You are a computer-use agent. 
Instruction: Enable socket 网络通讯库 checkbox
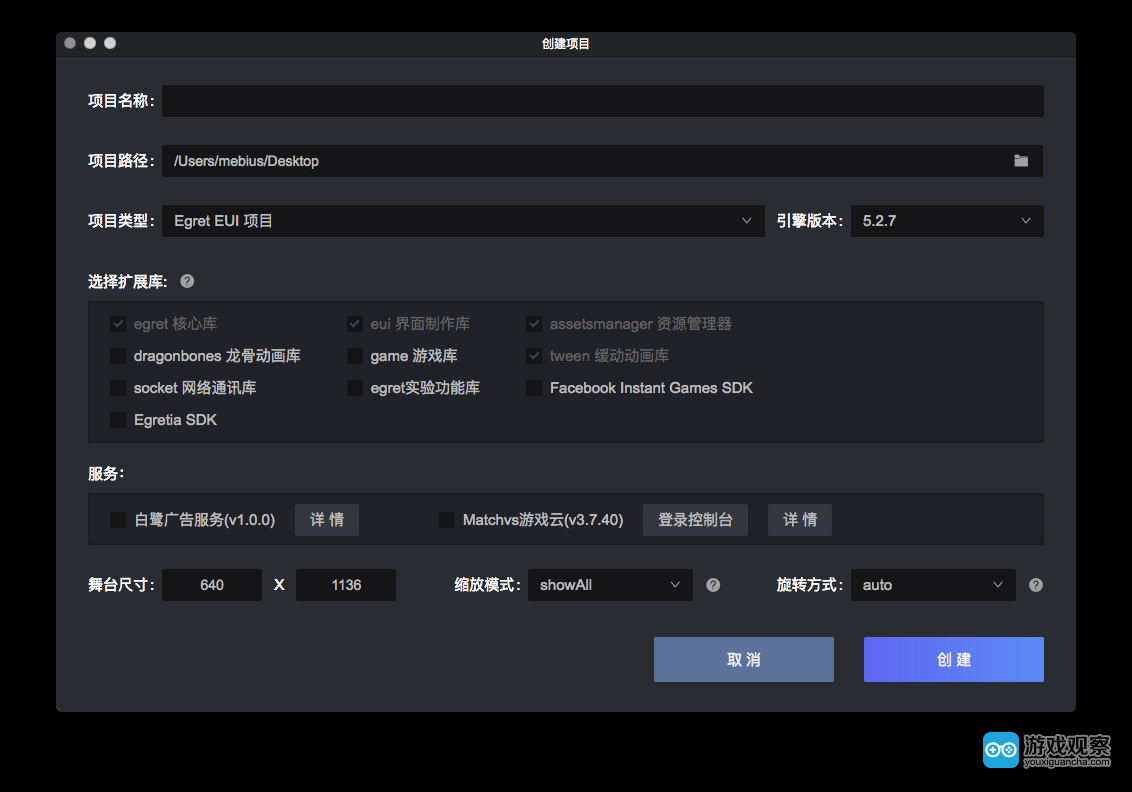click(118, 388)
